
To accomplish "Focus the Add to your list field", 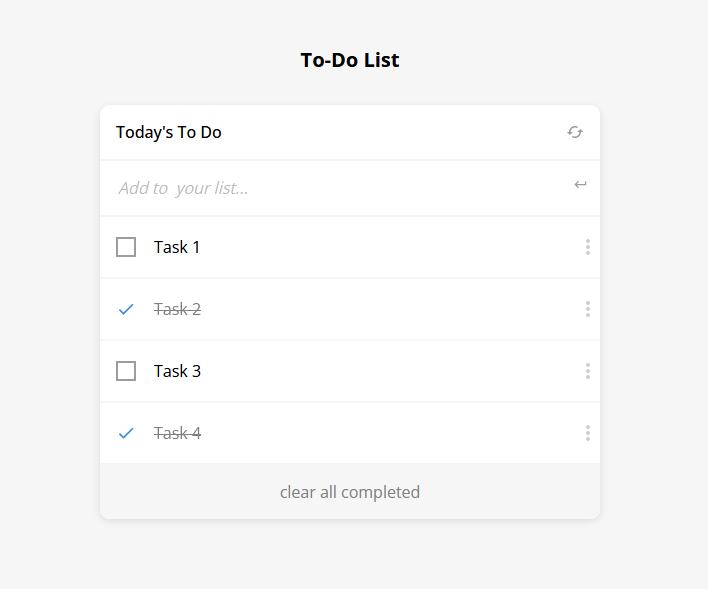I will point(330,188).
